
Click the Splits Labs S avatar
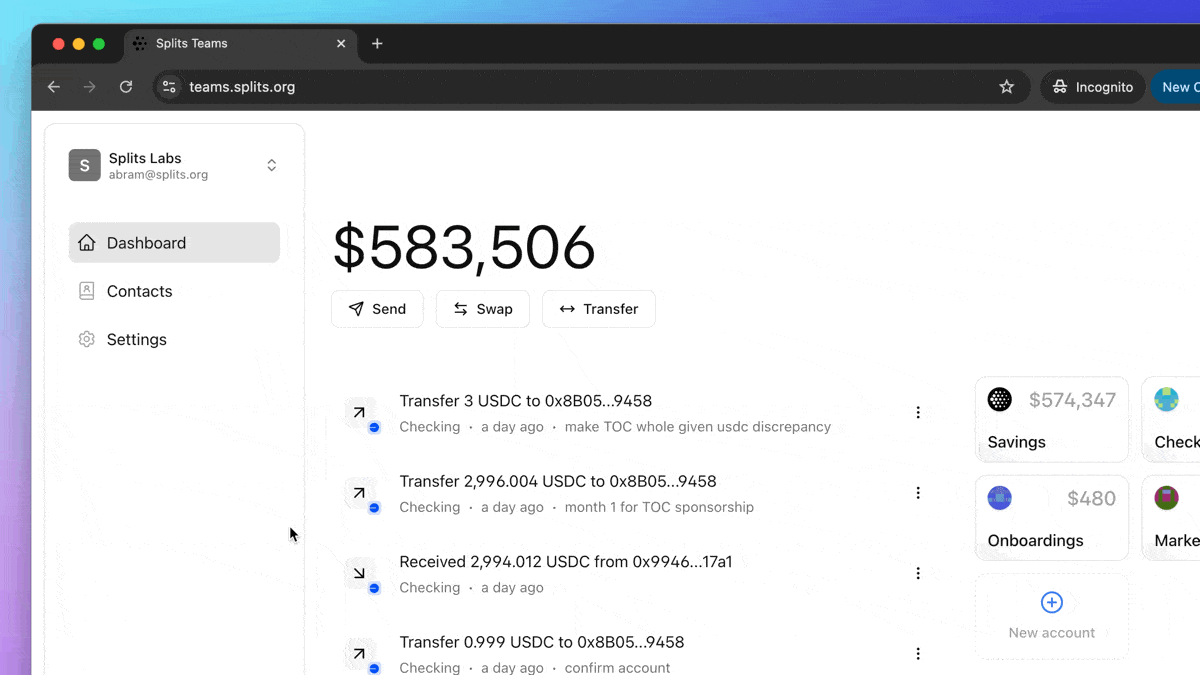[x=84, y=165]
